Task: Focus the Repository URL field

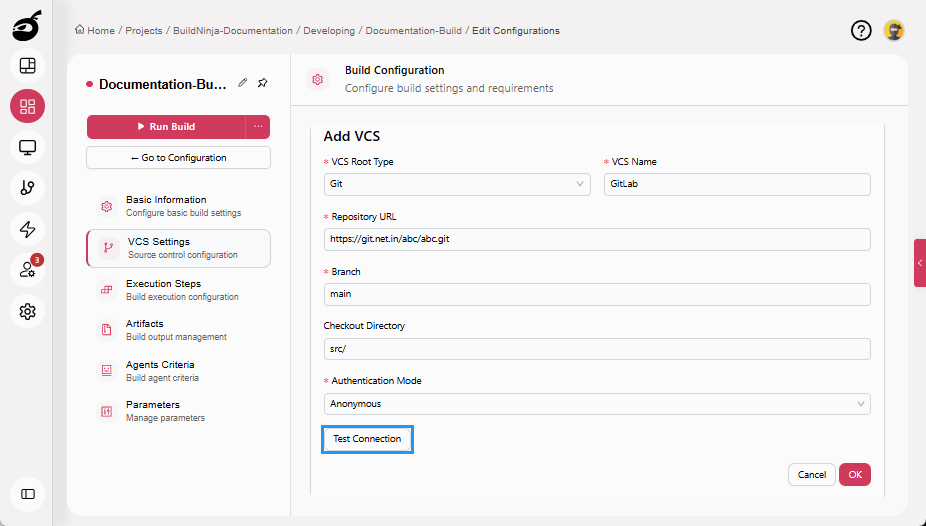Action: tap(597, 239)
